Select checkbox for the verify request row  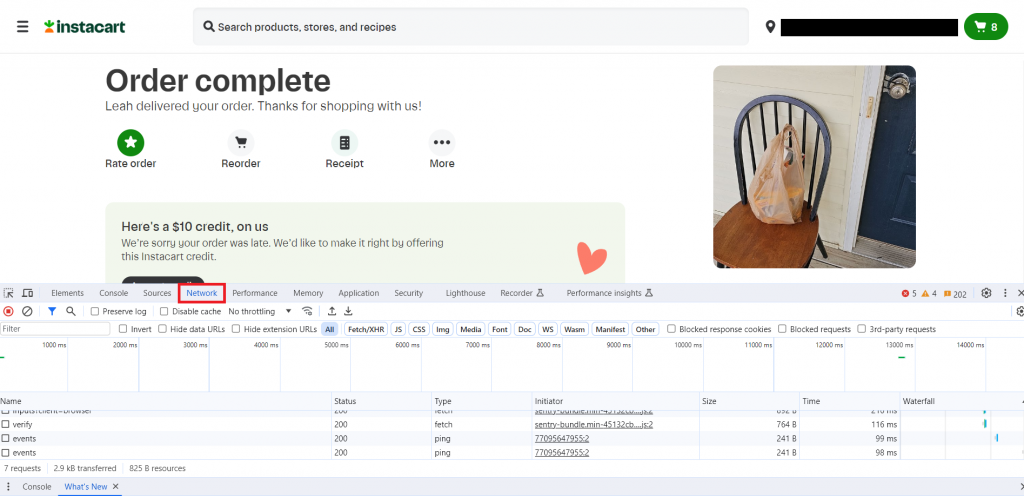[x=5, y=424]
